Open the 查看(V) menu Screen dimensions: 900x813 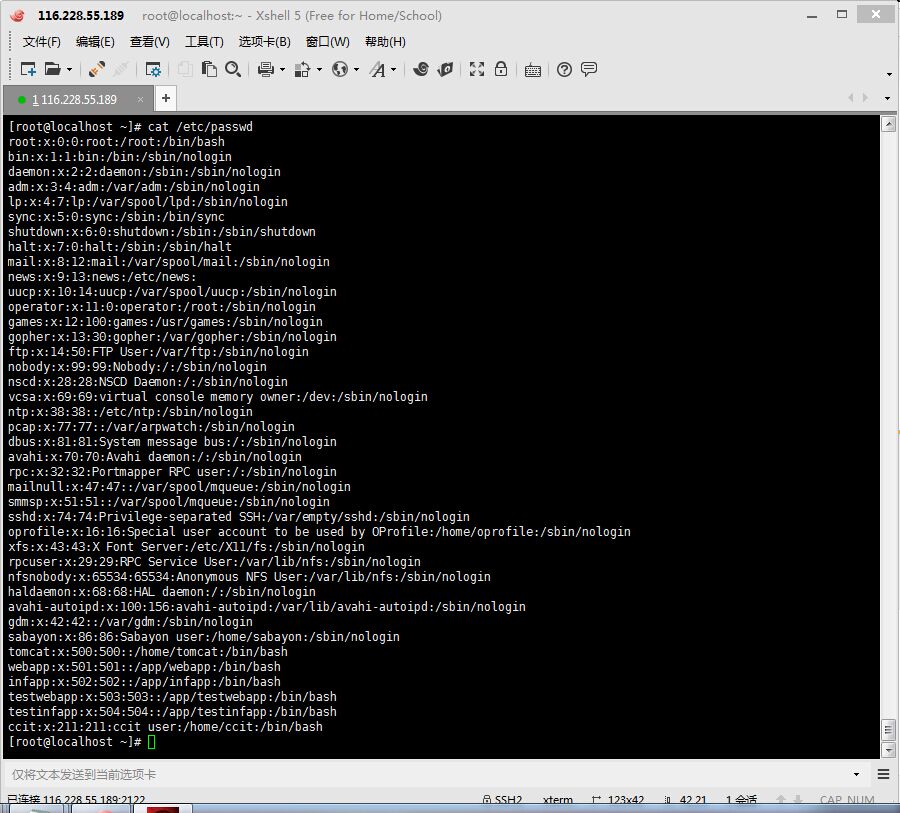click(x=149, y=42)
